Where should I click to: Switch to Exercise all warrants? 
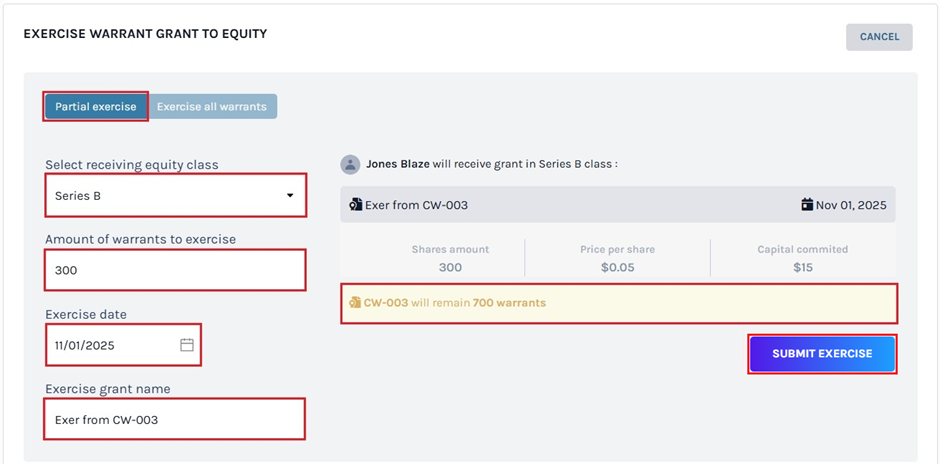[x=212, y=106]
